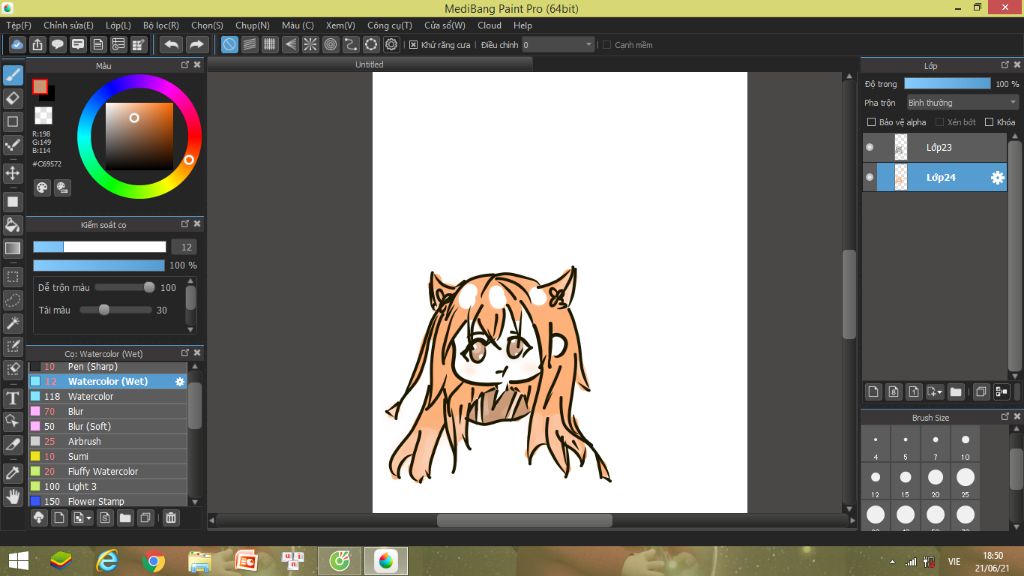Adjust the brush size slider at 12

click(100, 247)
